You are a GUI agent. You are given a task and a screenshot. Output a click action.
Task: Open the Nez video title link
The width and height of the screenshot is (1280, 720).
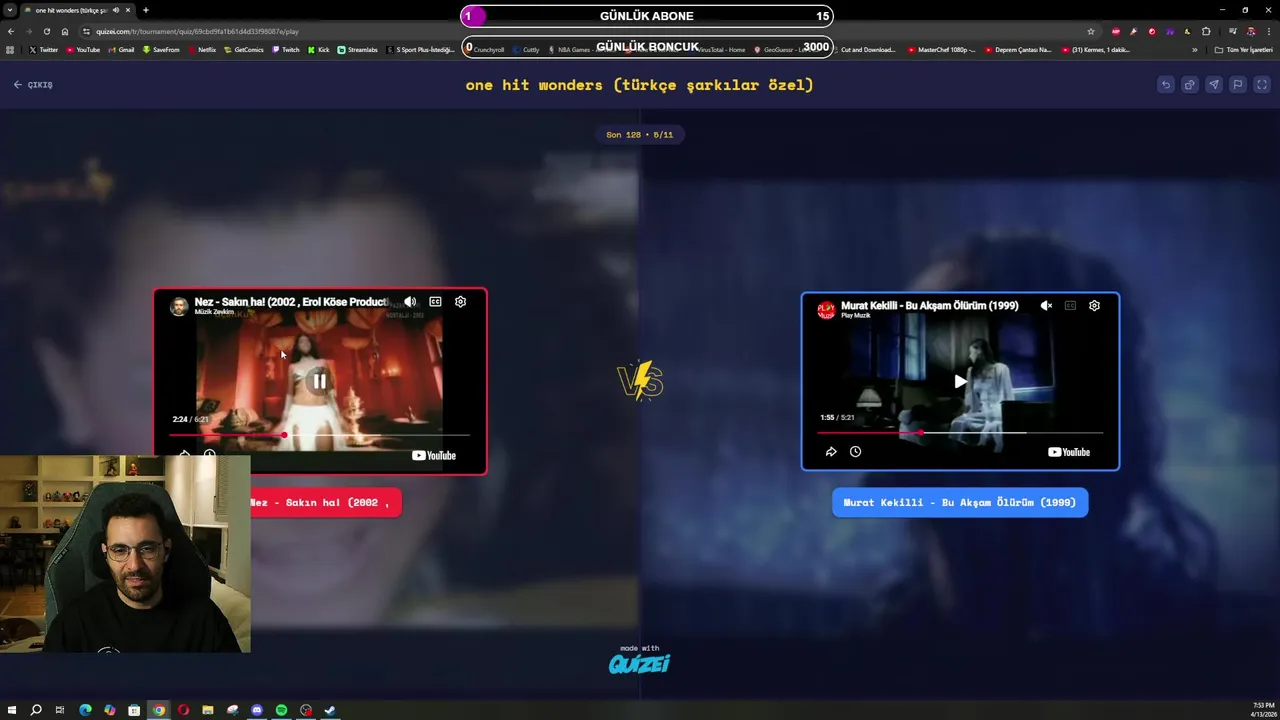[290, 301]
